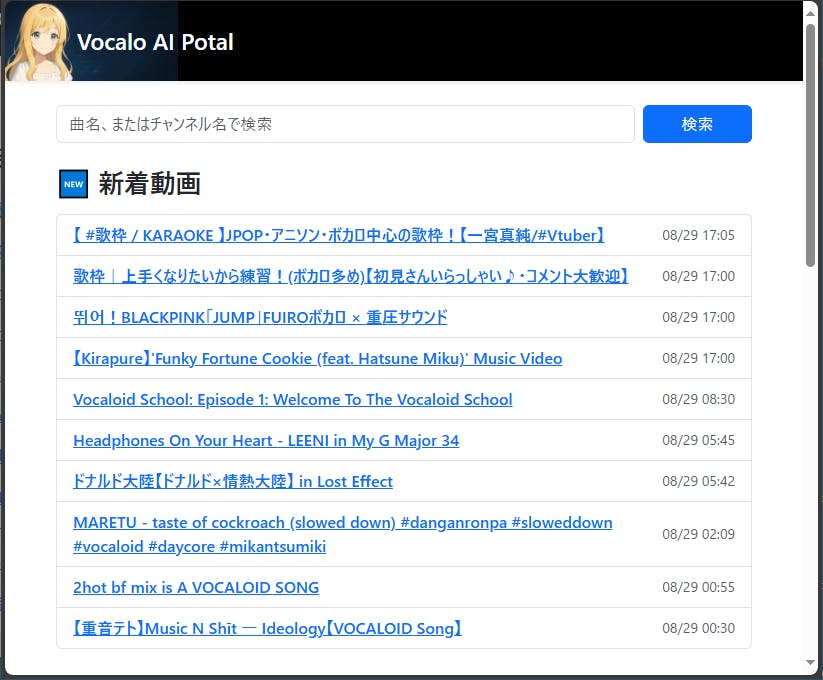Open Kirapure Funky Fortune Cookie music video
The image size is (823, 680).
[317, 358]
